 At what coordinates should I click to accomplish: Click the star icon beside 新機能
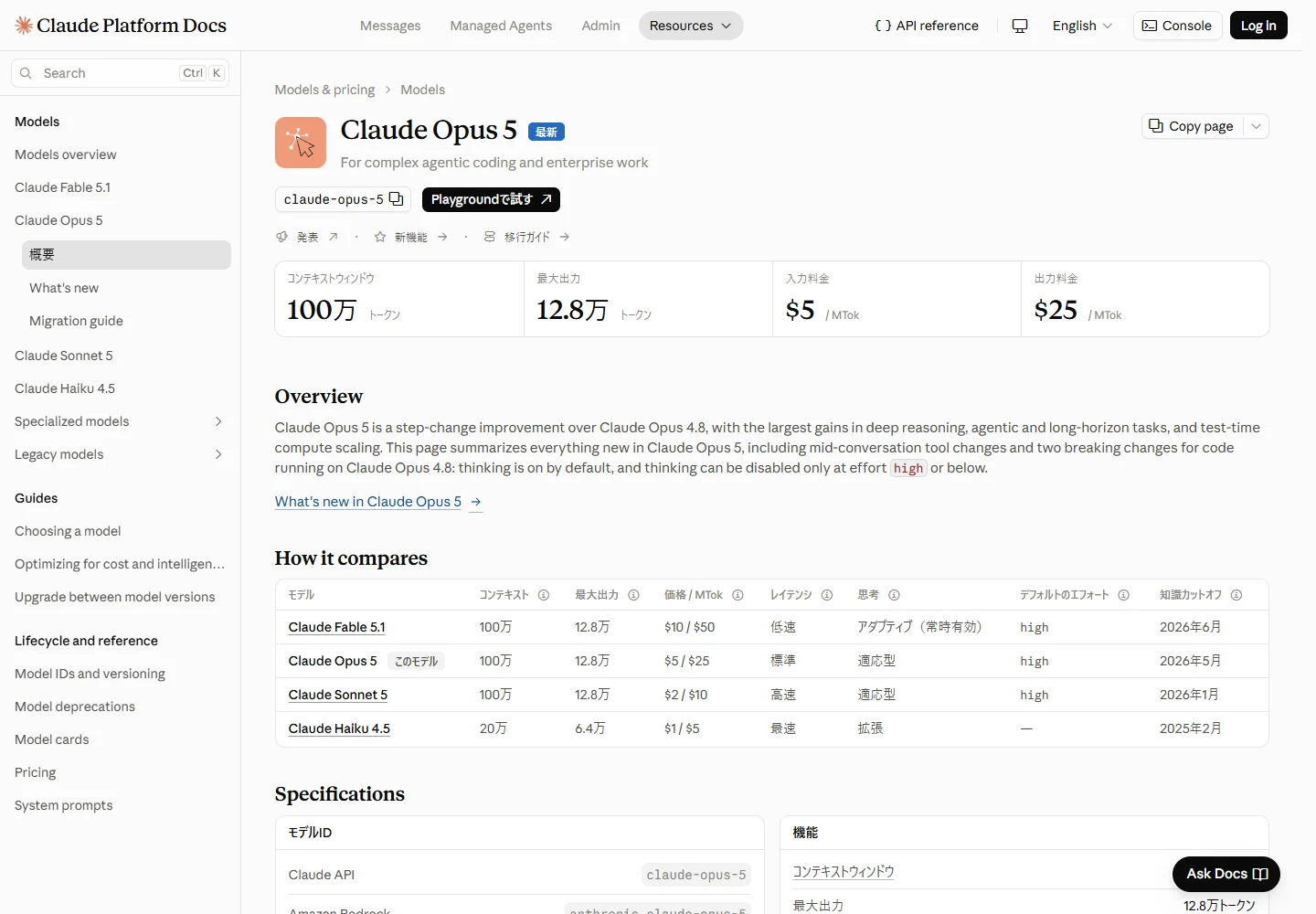[380, 237]
